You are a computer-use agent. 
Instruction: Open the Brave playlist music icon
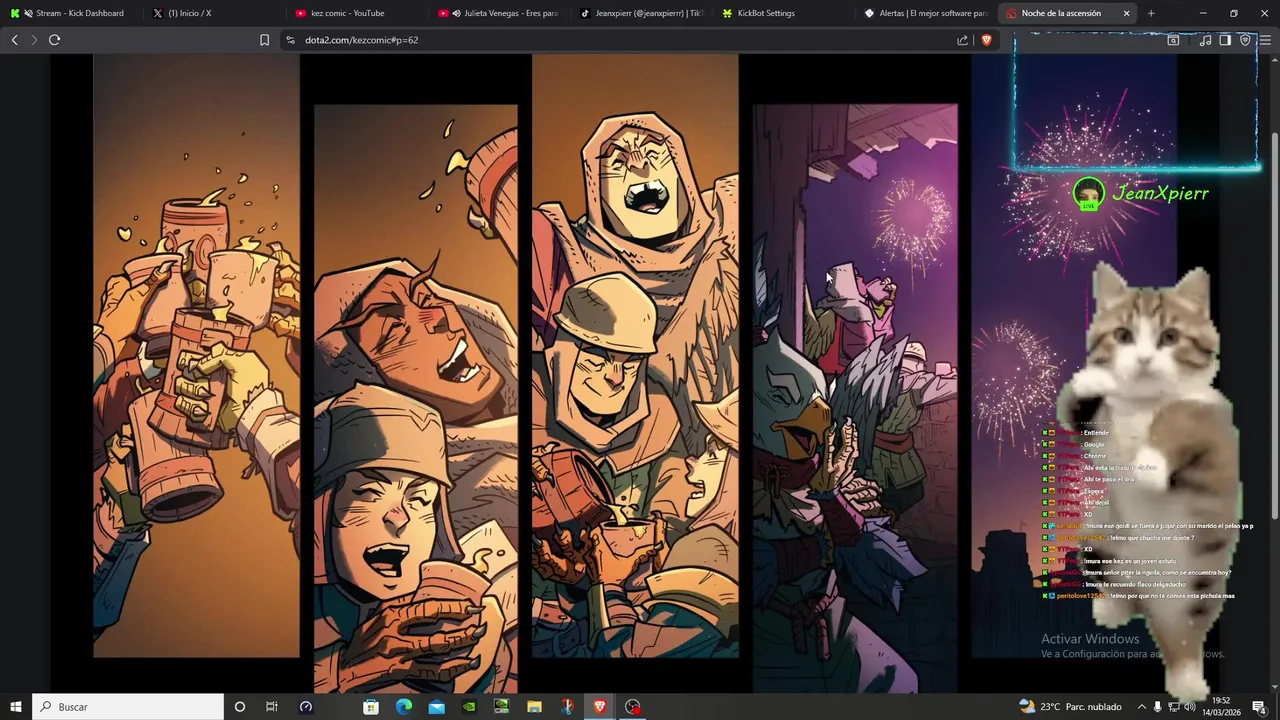pyautogui.click(x=1205, y=40)
